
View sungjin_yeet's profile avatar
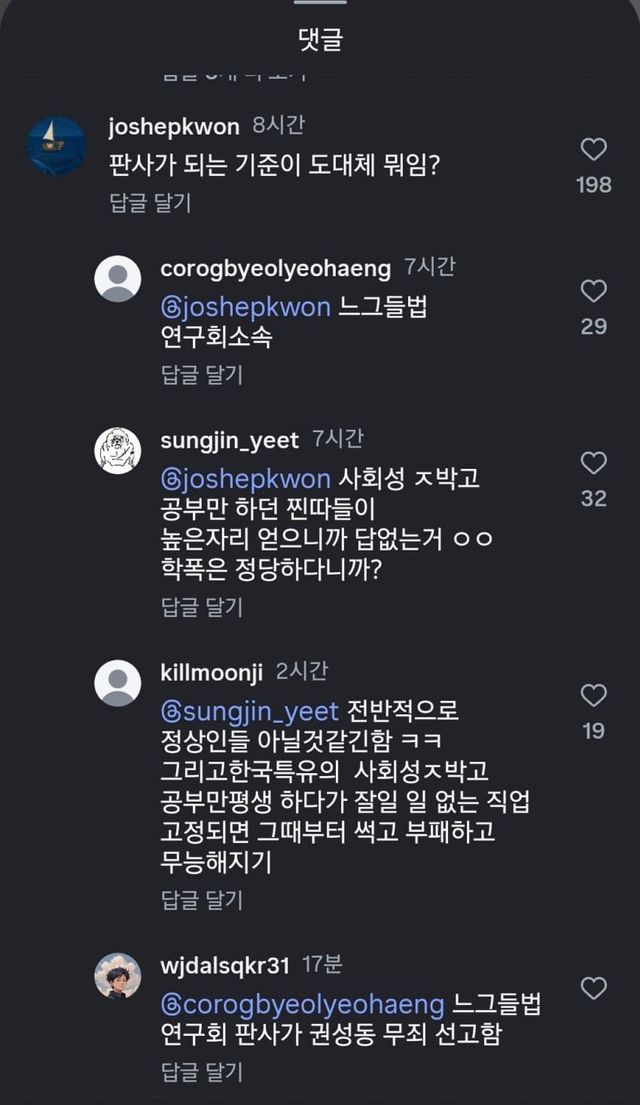click(x=118, y=450)
